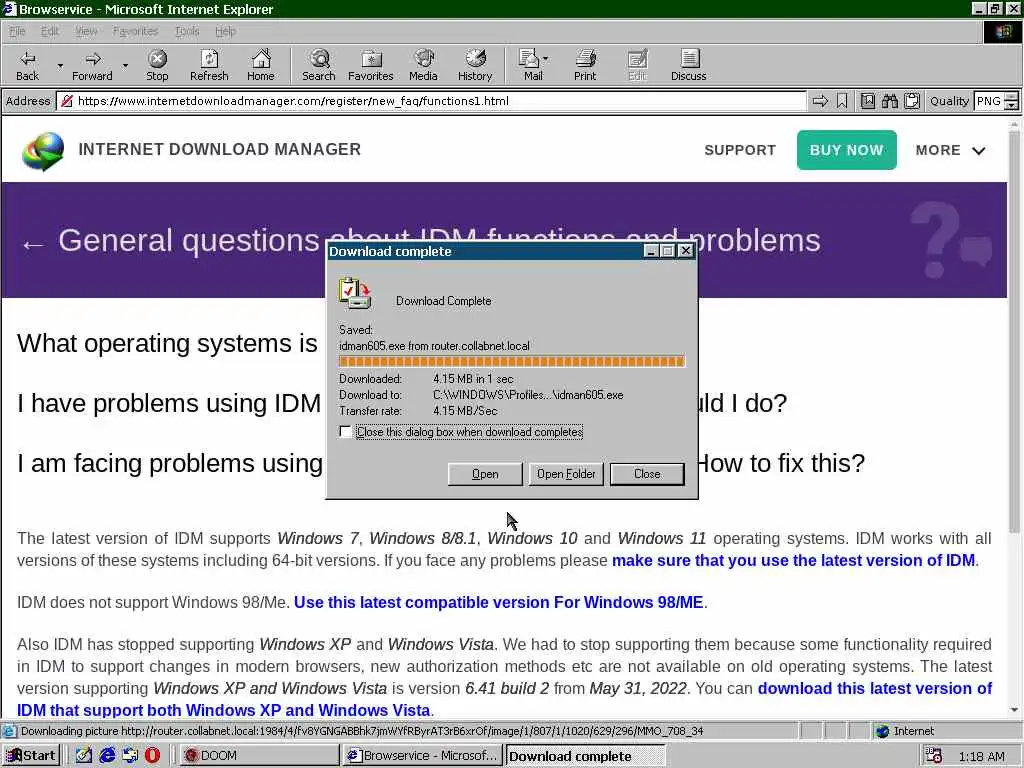Screen dimensions: 1024x768
Task: Toggle 'Close this dialog box when download completes'
Action: coord(345,432)
